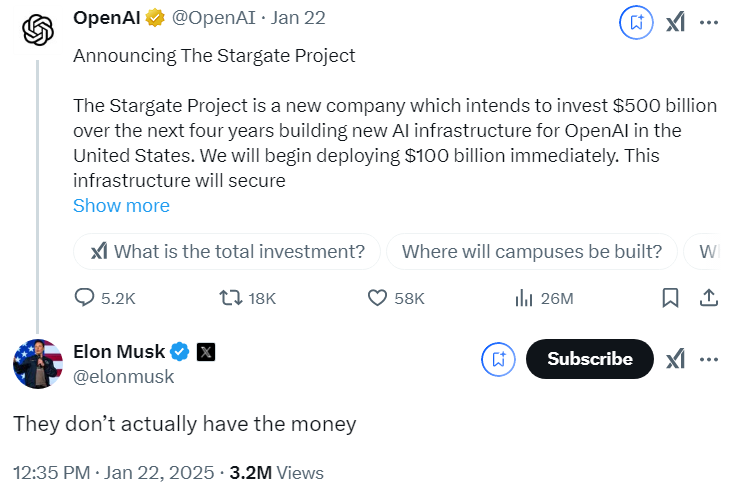Like the OpenAI tweet with 58K
The width and height of the screenshot is (740, 501).
(x=378, y=298)
